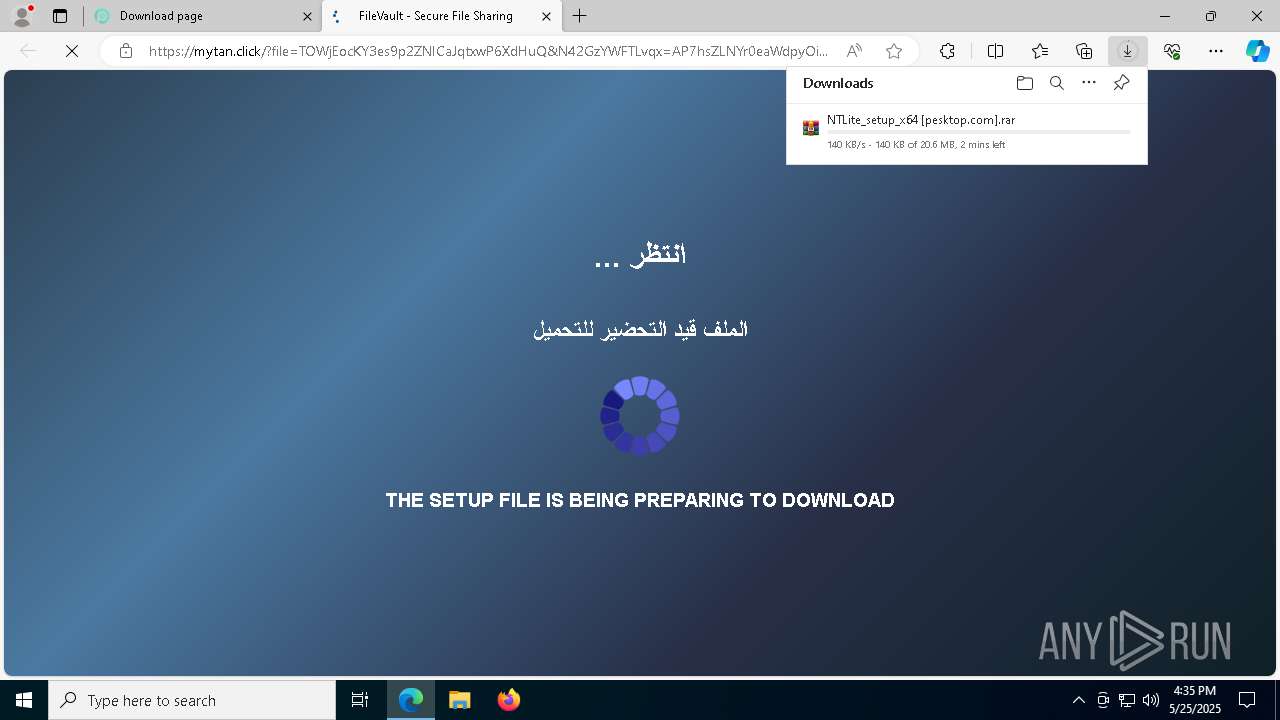The width and height of the screenshot is (1280, 720).
Task: Open a new tab with plus button
Action: (x=580, y=16)
